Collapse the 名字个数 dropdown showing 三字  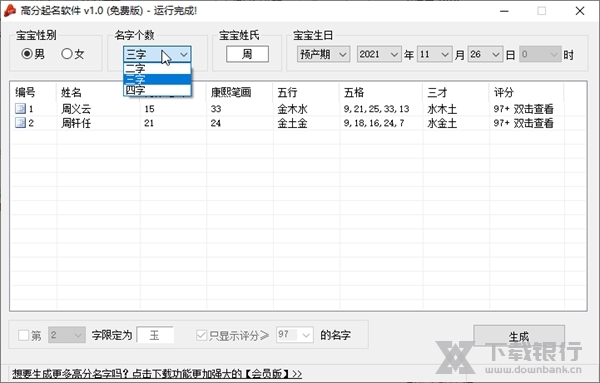click(157, 54)
